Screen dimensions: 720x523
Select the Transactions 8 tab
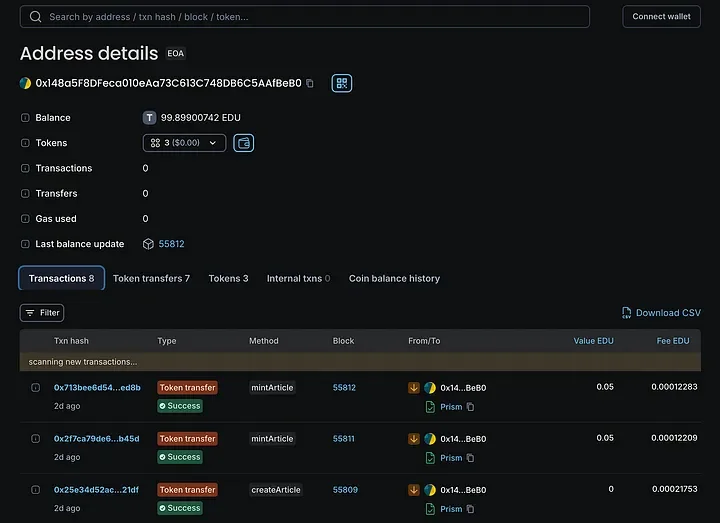point(62,278)
